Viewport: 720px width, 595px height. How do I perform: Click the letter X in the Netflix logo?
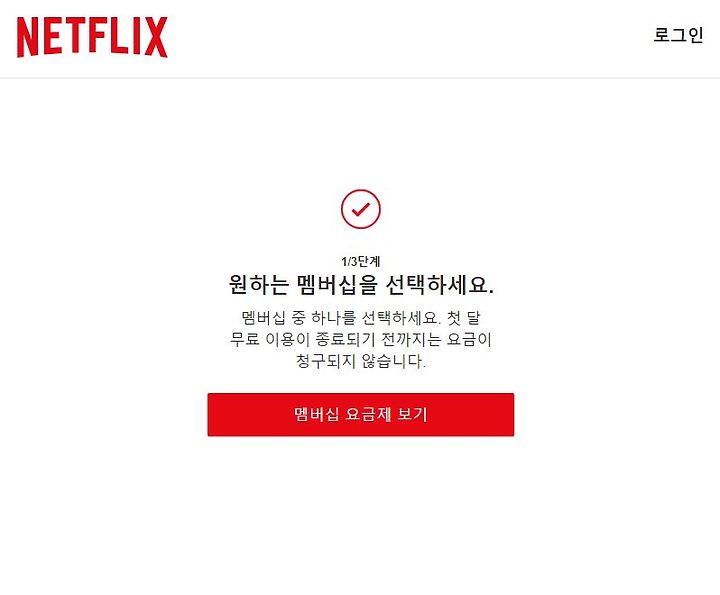click(156, 37)
